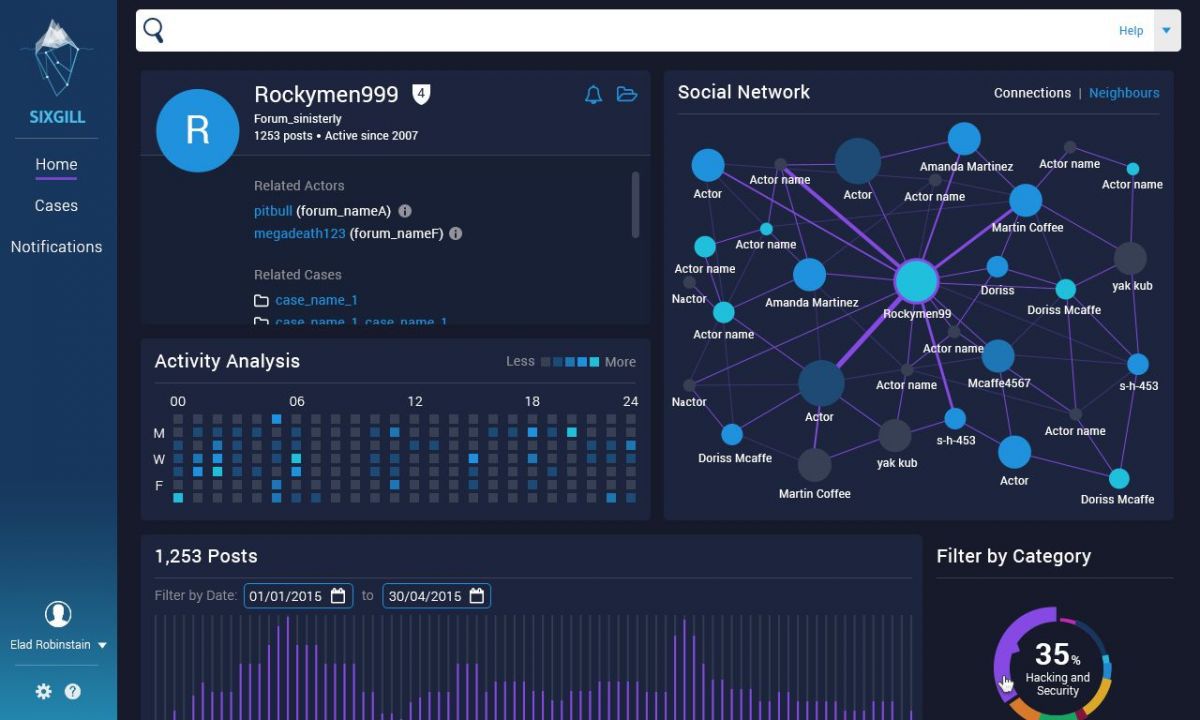The image size is (1200, 720).
Task: Select the central Rockymen99 network node
Action: pos(916,281)
